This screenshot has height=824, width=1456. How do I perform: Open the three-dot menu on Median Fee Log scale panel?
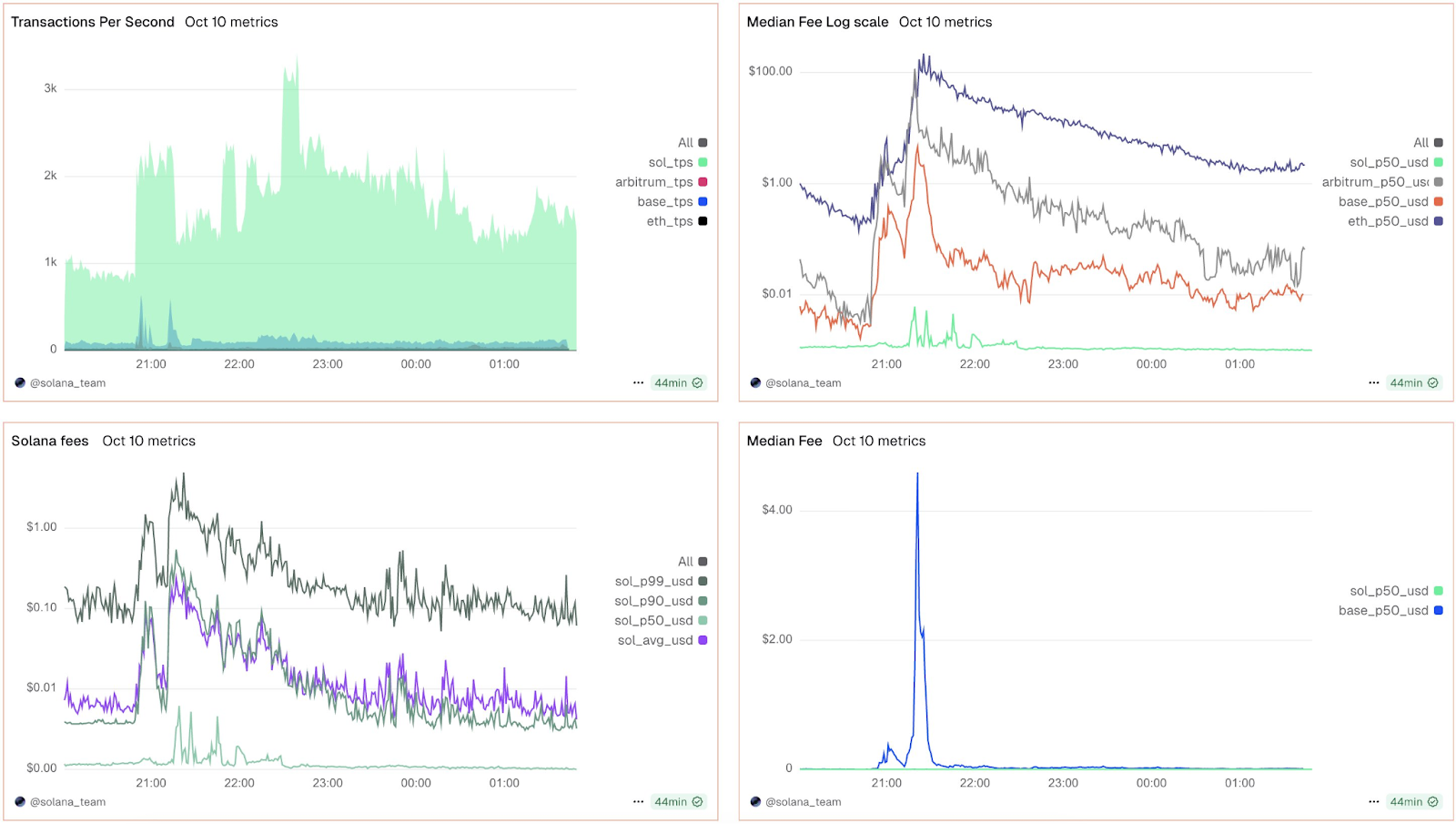tap(1373, 383)
